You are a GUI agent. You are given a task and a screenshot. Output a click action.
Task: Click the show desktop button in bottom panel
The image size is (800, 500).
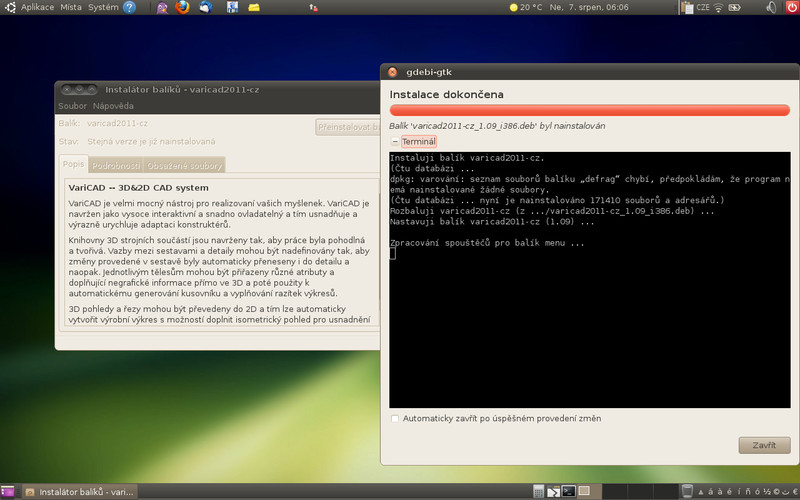pos(7,492)
